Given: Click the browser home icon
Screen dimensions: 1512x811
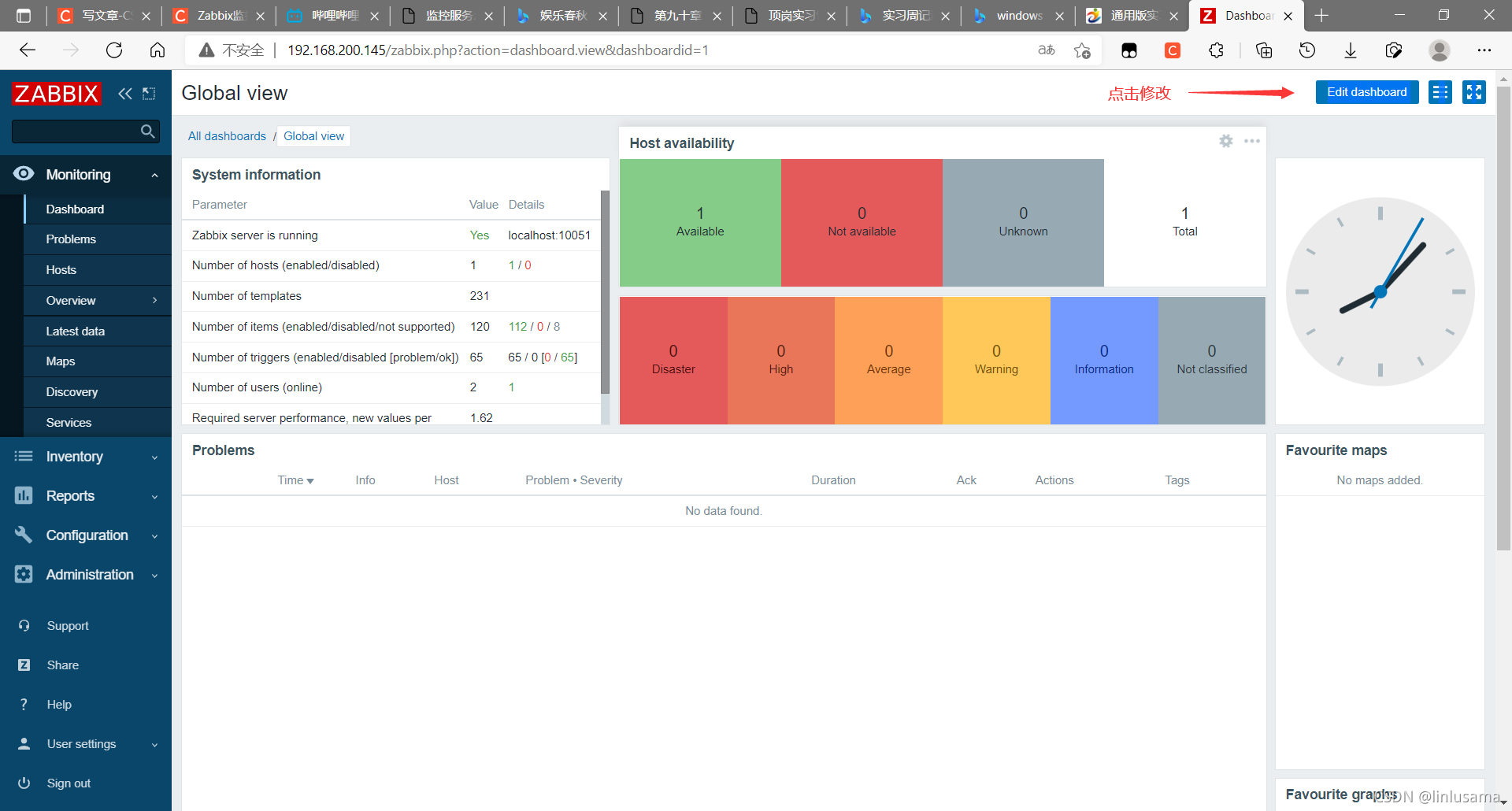Looking at the screenshot, I should click(157, 50).
